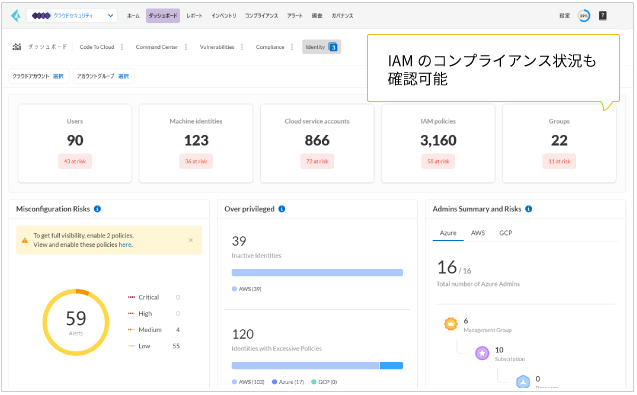637x395 pixels.
Task: Open the コンプライアンス menu
Action: click(x=262, y=15)
